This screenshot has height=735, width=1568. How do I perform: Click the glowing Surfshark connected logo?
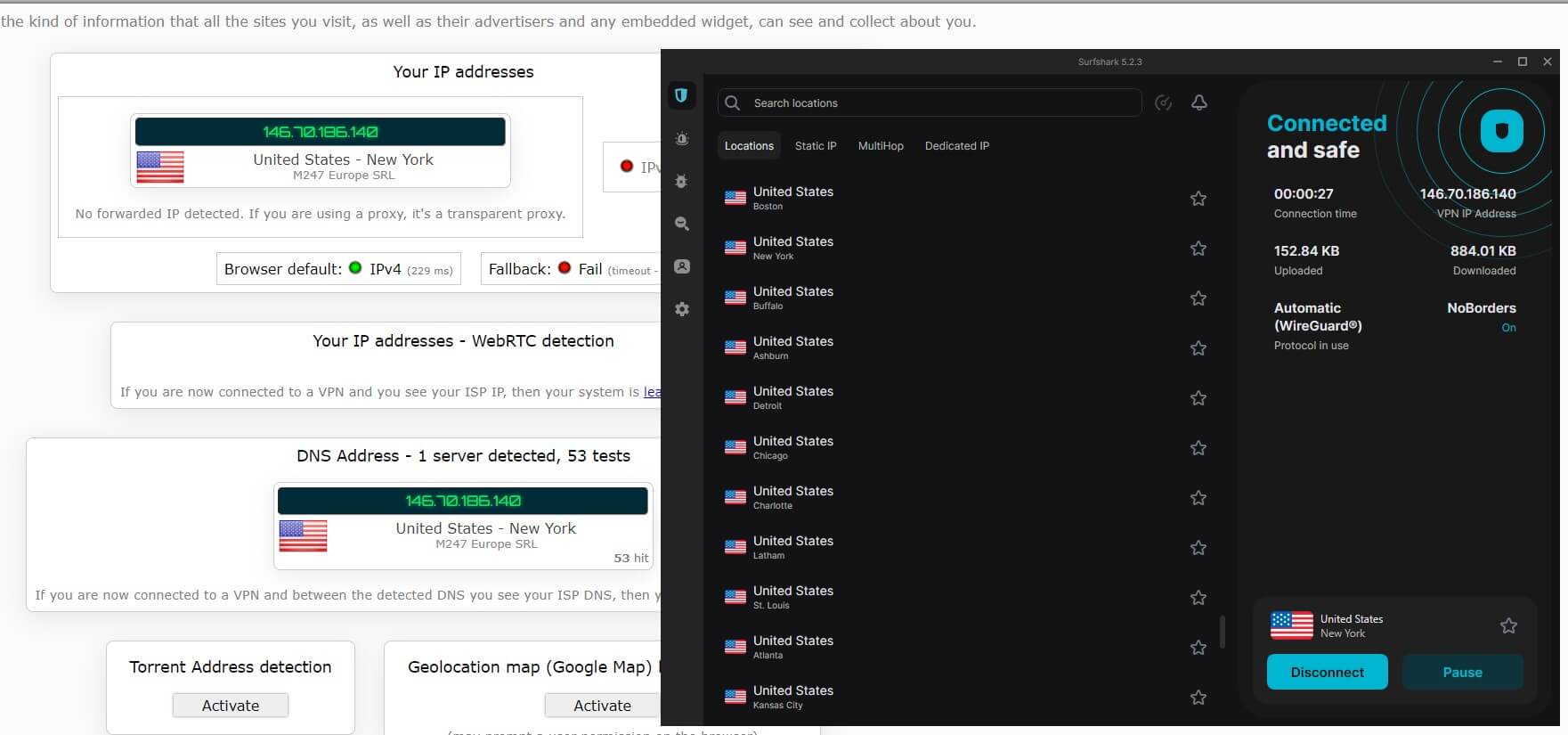coord(1502,131)
